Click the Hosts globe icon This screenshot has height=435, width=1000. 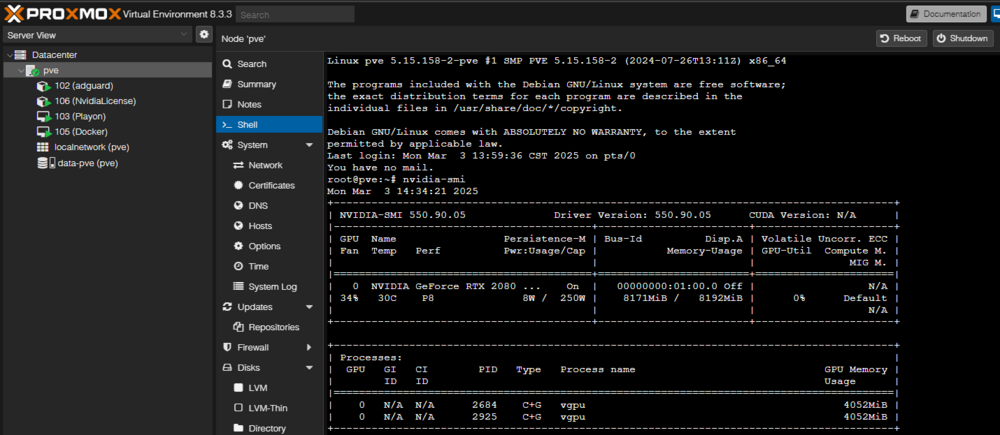tap(239, 226)
